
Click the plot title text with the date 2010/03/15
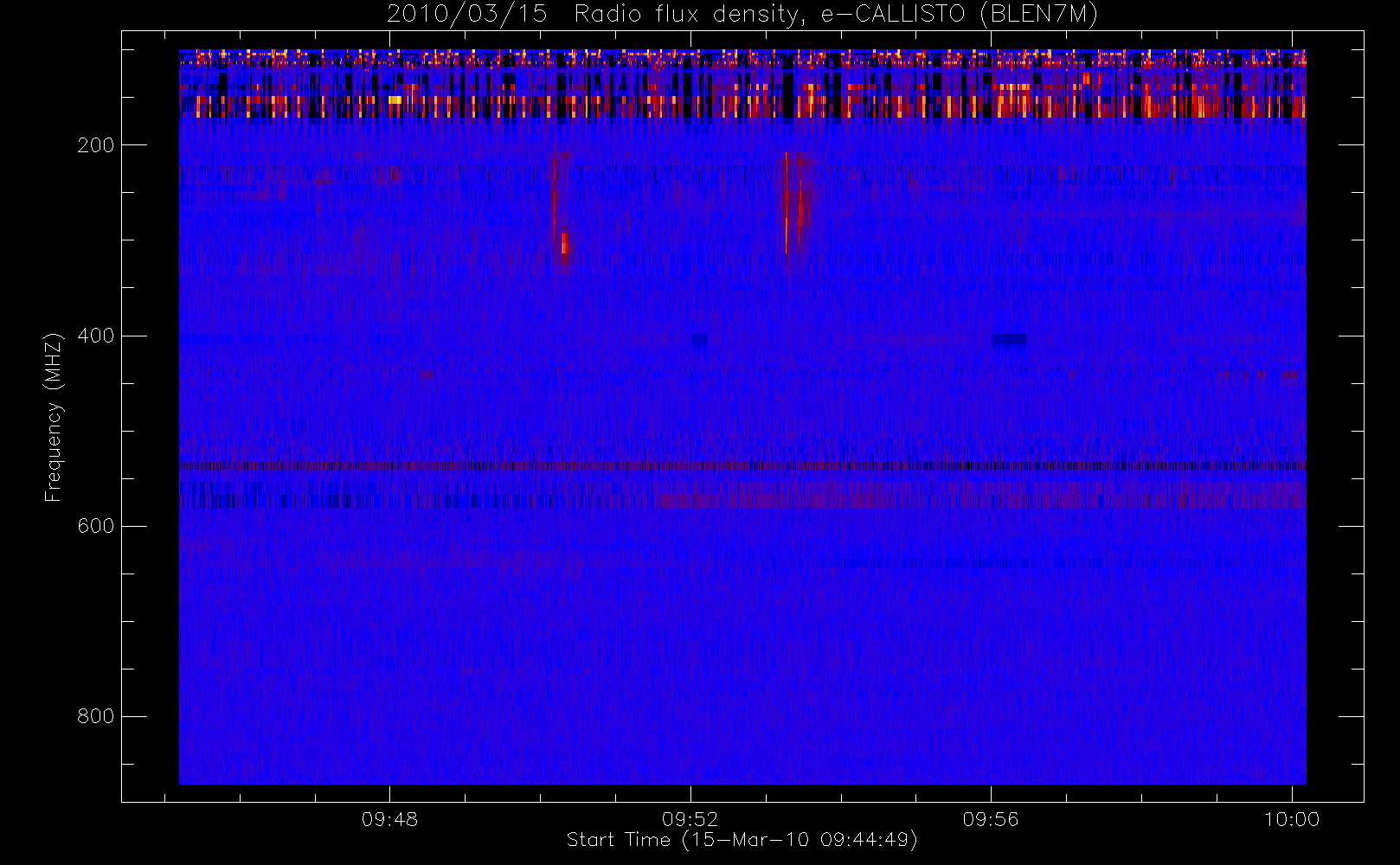(742, 15)
